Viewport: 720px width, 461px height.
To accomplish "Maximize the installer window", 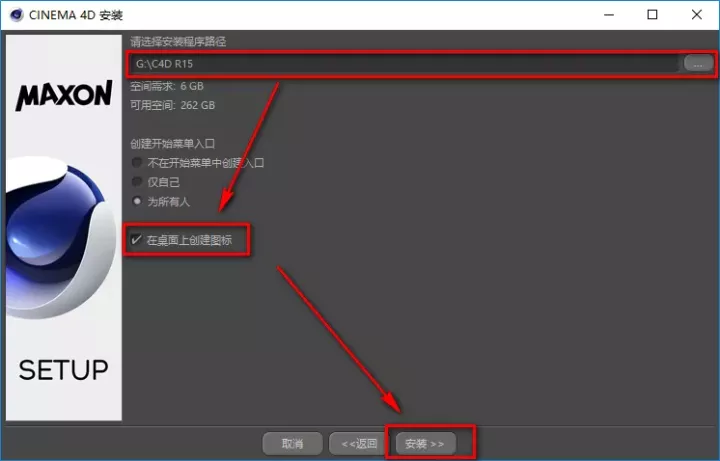I will point(652,15).
